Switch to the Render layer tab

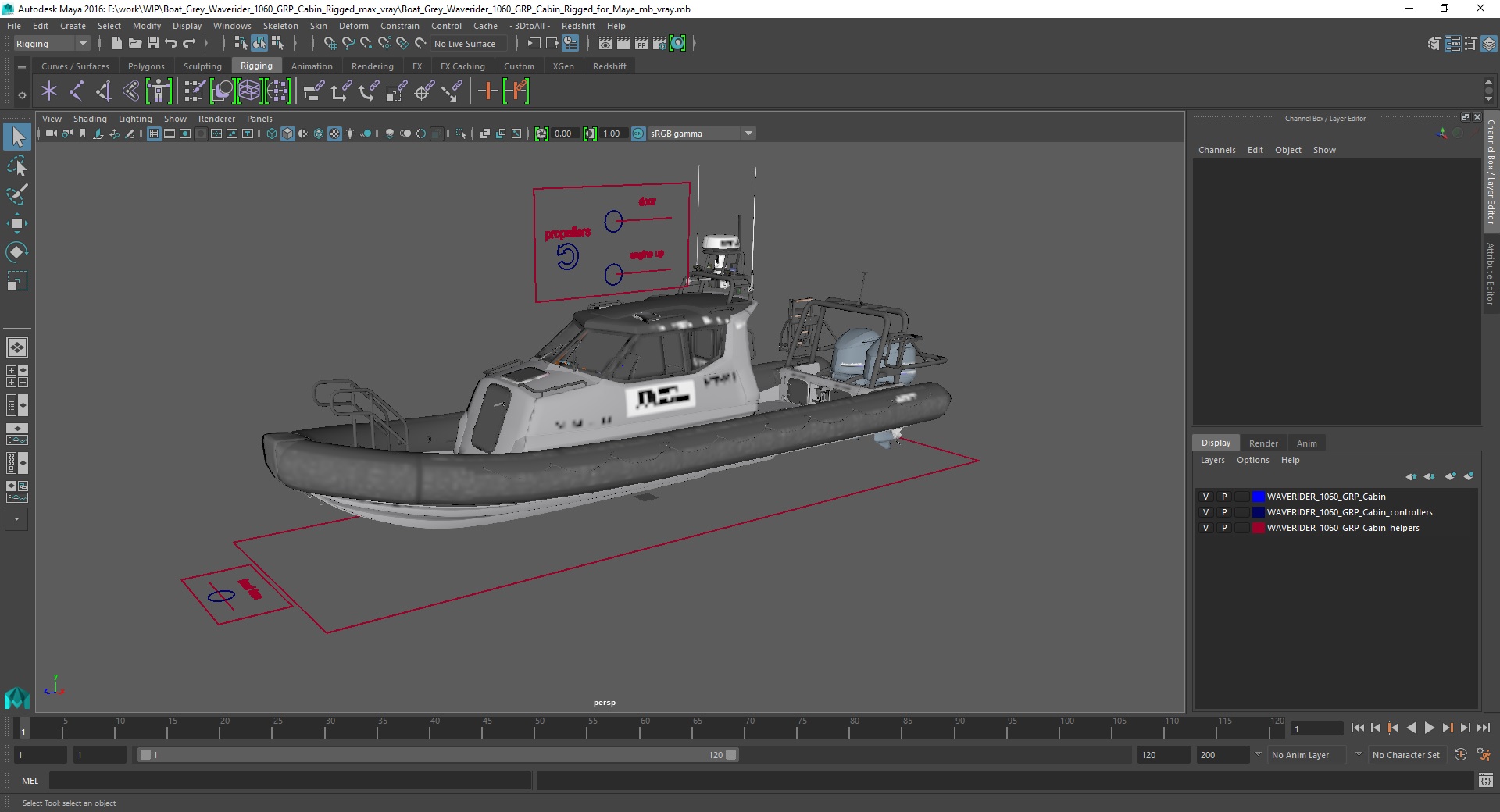1263,443
